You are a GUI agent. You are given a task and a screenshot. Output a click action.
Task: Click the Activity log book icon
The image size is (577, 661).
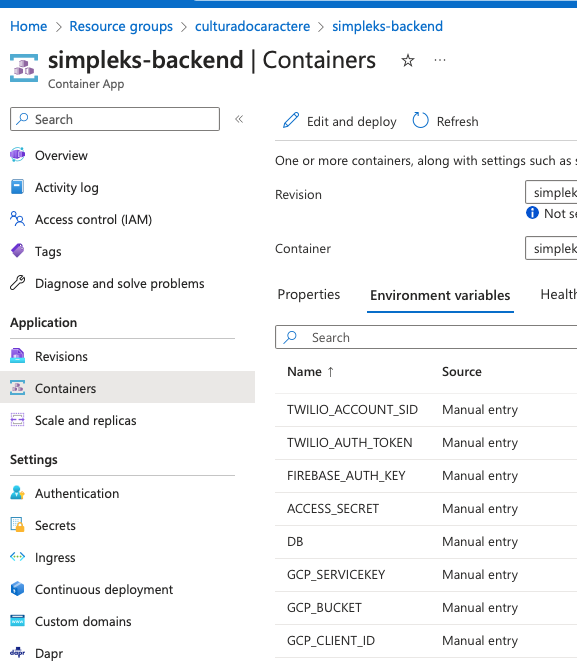coord(17,187)
